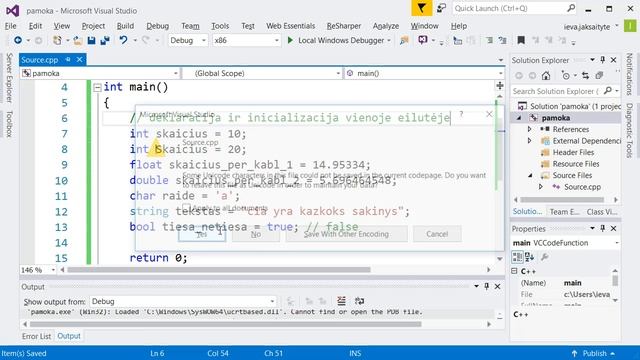Save the file with the Save icon
Viewport: 640px width, 360px height.
91,40
